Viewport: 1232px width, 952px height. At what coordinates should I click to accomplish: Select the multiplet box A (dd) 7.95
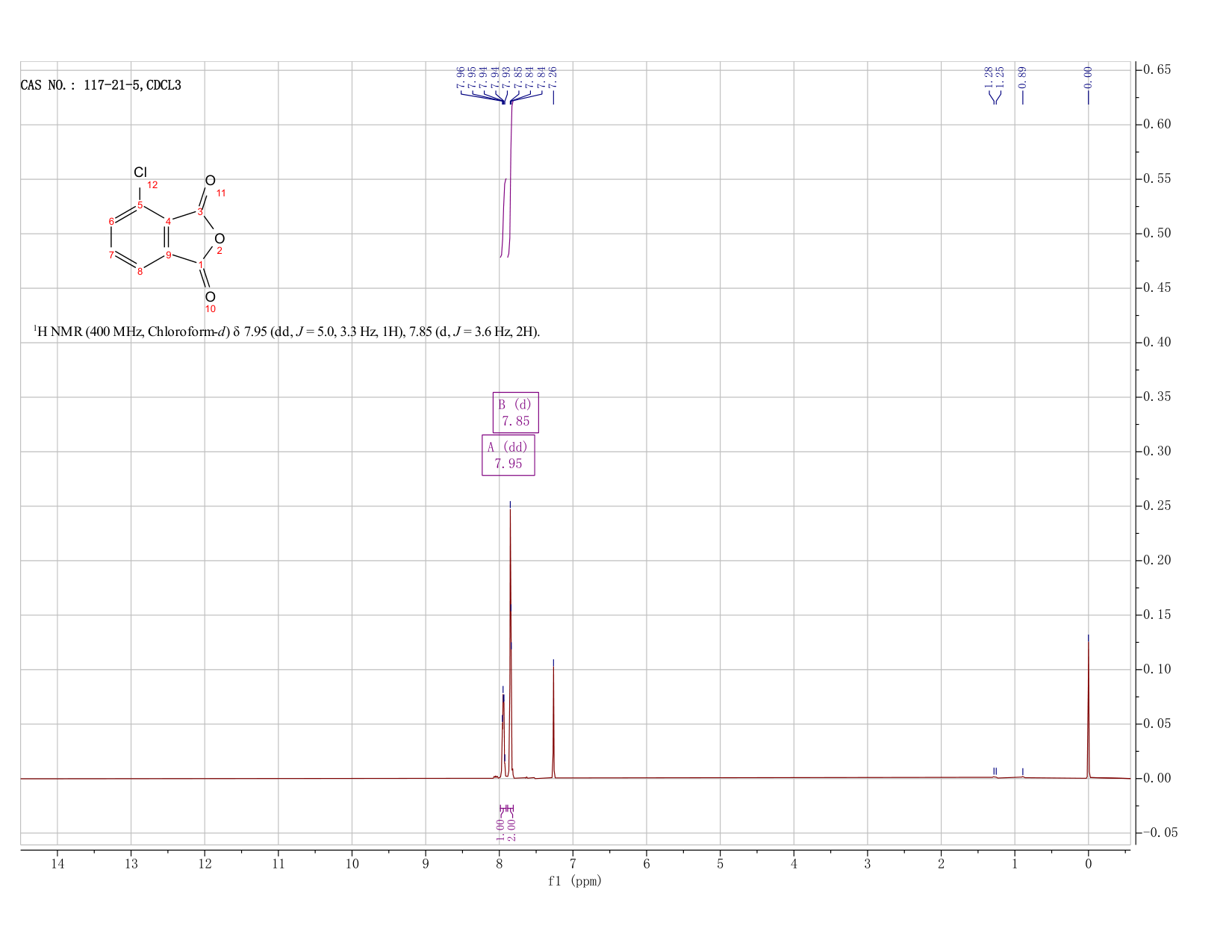pos(508,455)
